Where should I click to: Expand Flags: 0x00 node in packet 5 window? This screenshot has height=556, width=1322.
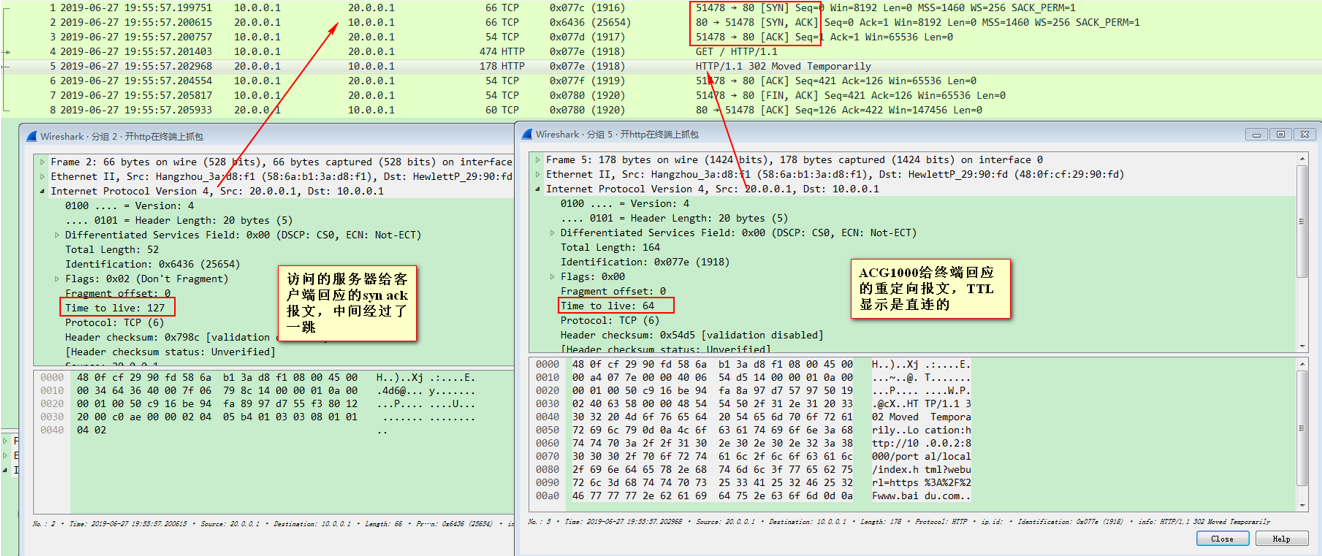click(552, 277)
